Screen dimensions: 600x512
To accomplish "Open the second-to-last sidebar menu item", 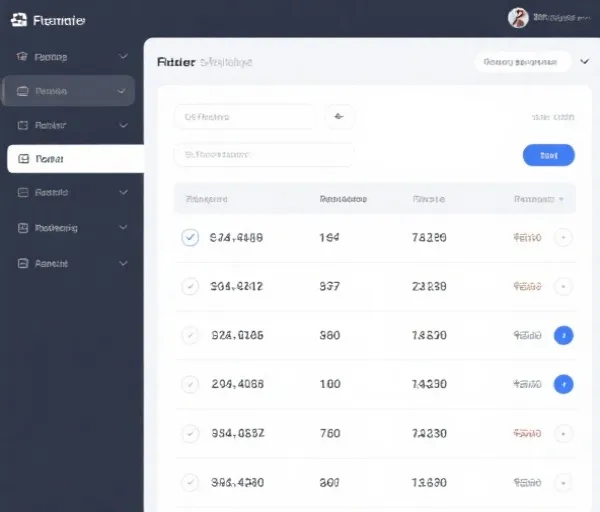I will tap(72, 228).
